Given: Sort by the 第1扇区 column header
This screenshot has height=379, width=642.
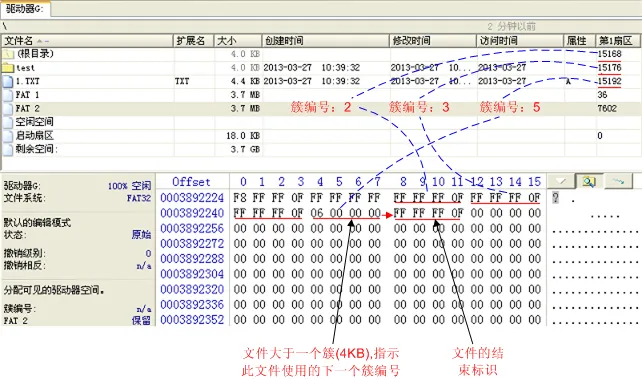Looking at the screenshot, I should [x=618, y=41].
